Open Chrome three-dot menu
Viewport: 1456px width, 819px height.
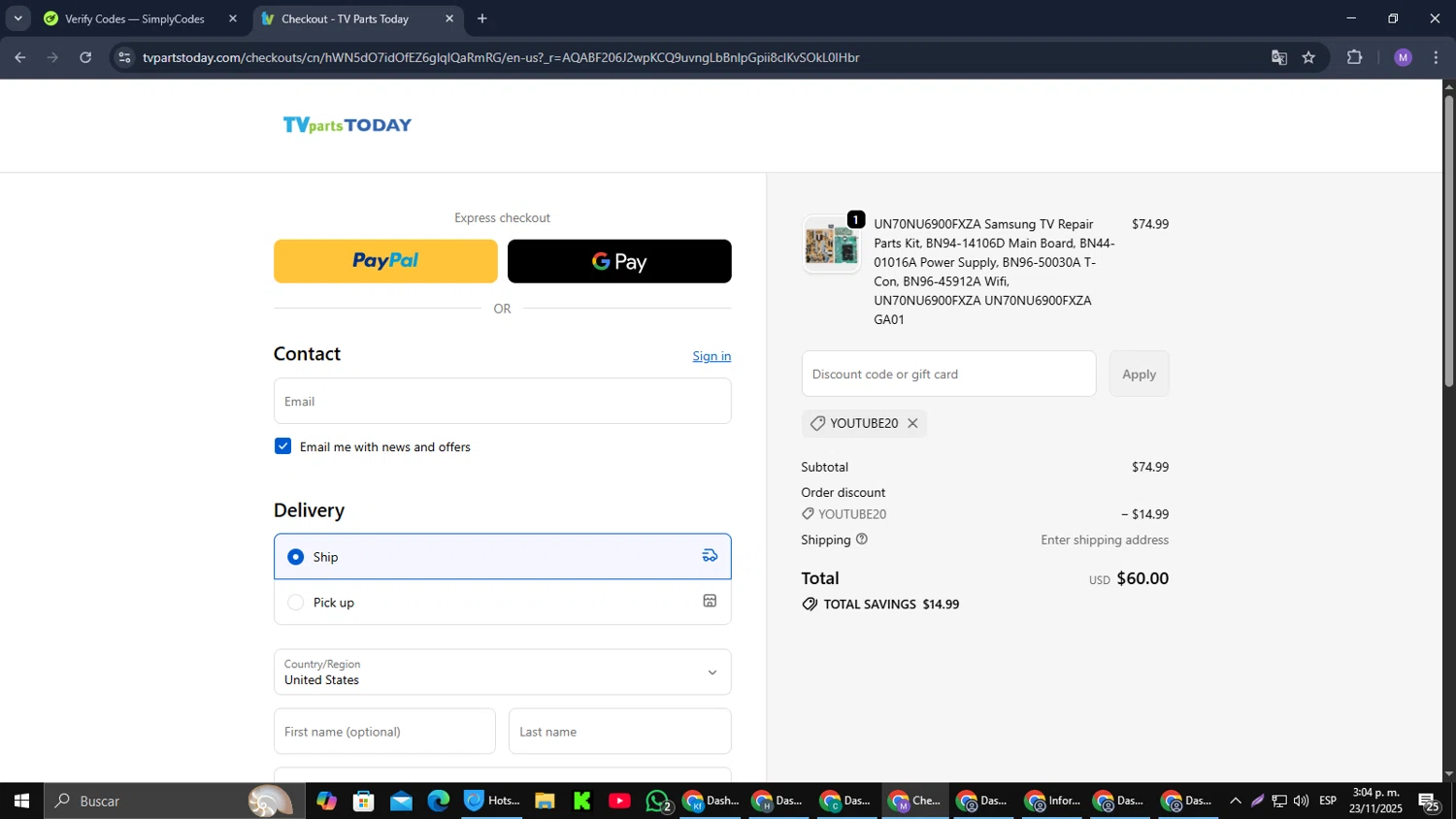pos(1436,57)
